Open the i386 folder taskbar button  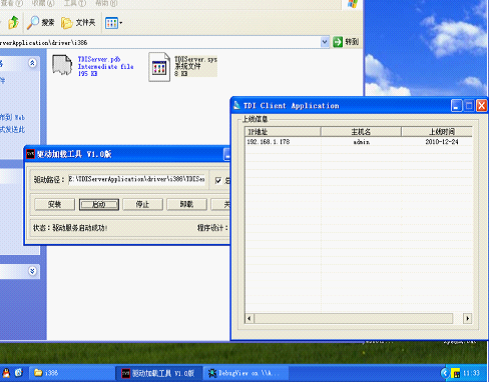pyautogui.click(x=72, y=373)
